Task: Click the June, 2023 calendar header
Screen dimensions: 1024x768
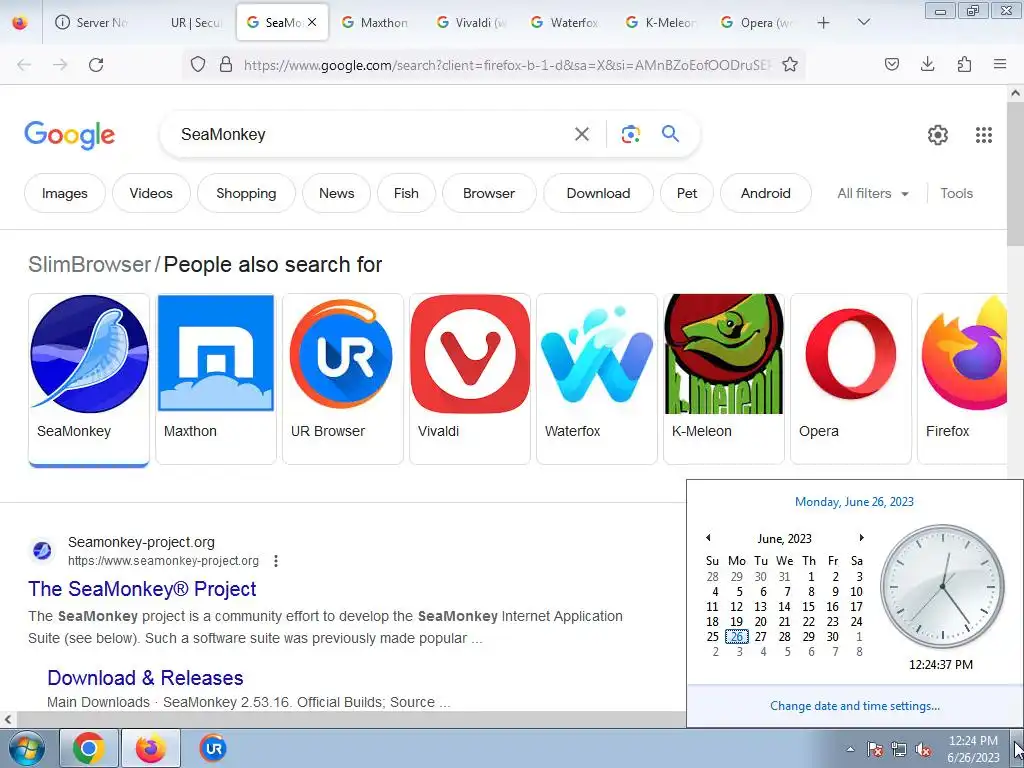Action: point(784,539)
